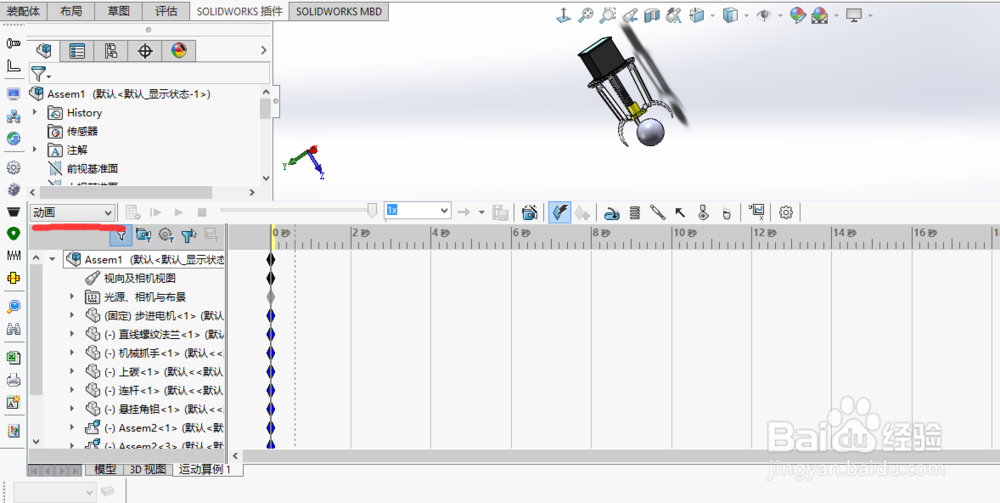Select 视向及相机视图 row in motion tree
The image size is (1000, 503).
pos(140,278)
